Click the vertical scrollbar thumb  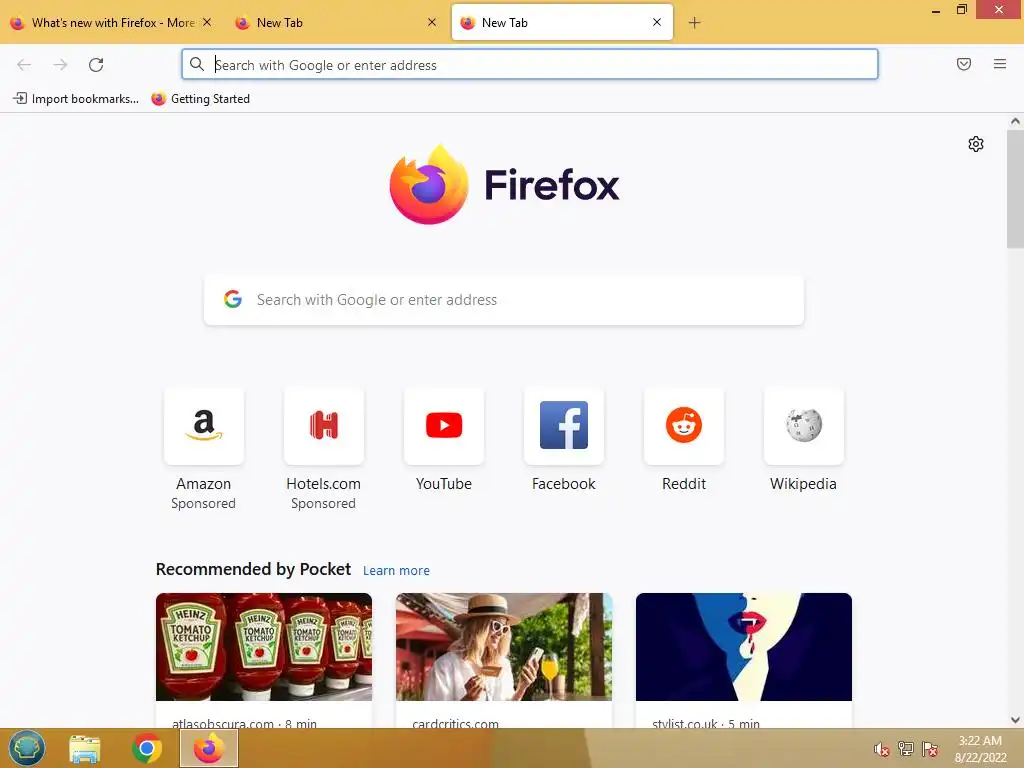click(x=1015, y=189)
